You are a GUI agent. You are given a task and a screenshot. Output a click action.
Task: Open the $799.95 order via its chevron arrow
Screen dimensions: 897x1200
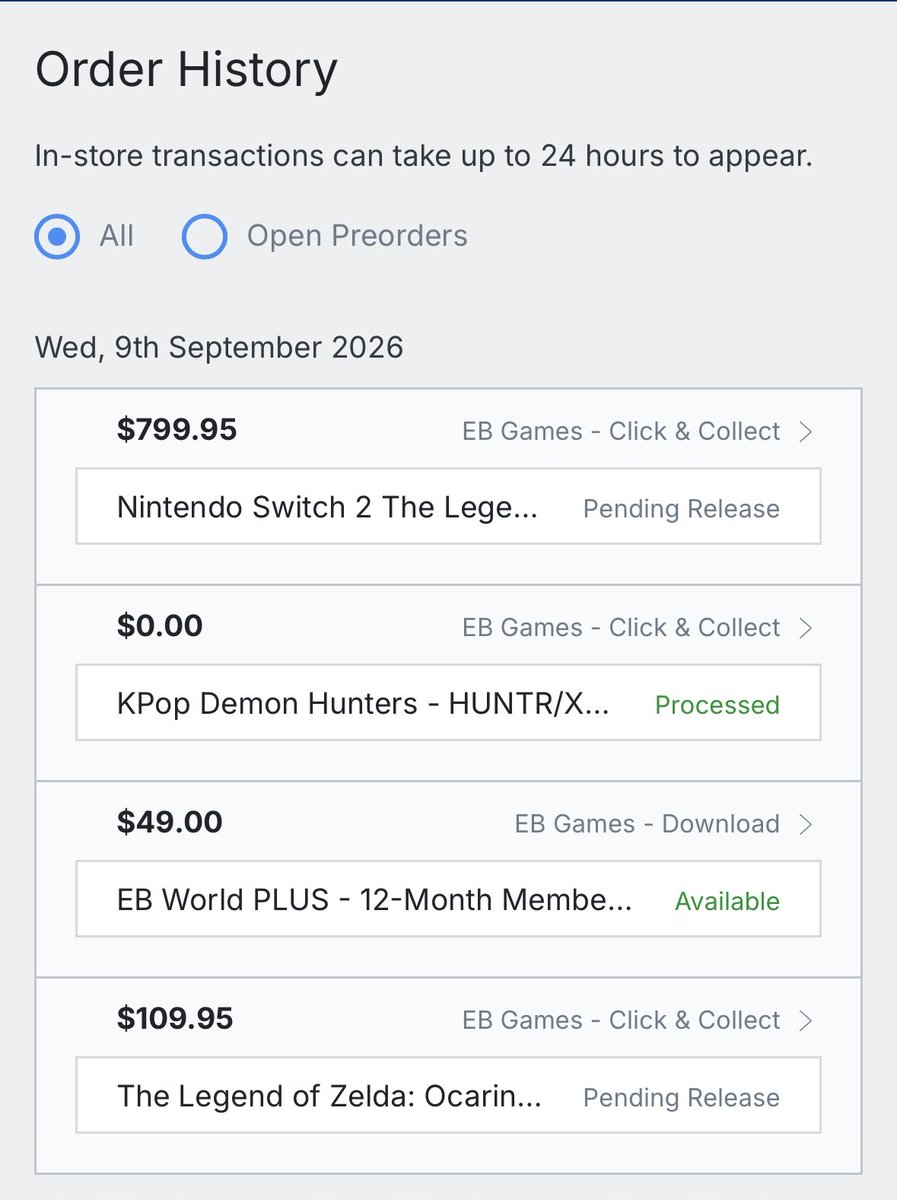[x=806, y=432]
